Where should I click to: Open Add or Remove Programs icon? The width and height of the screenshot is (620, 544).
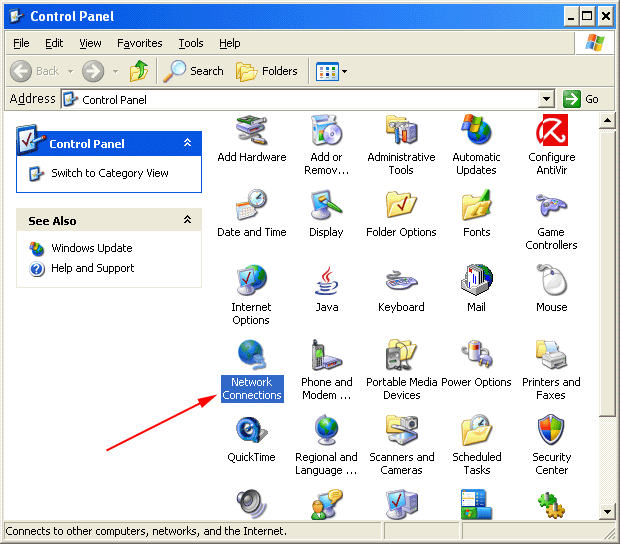[x=326, y=130]
